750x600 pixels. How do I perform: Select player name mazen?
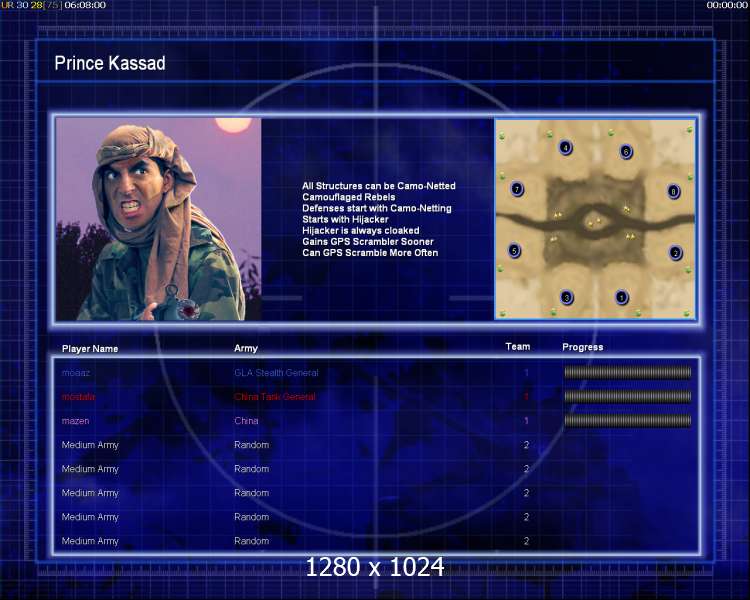pos(76,421)
